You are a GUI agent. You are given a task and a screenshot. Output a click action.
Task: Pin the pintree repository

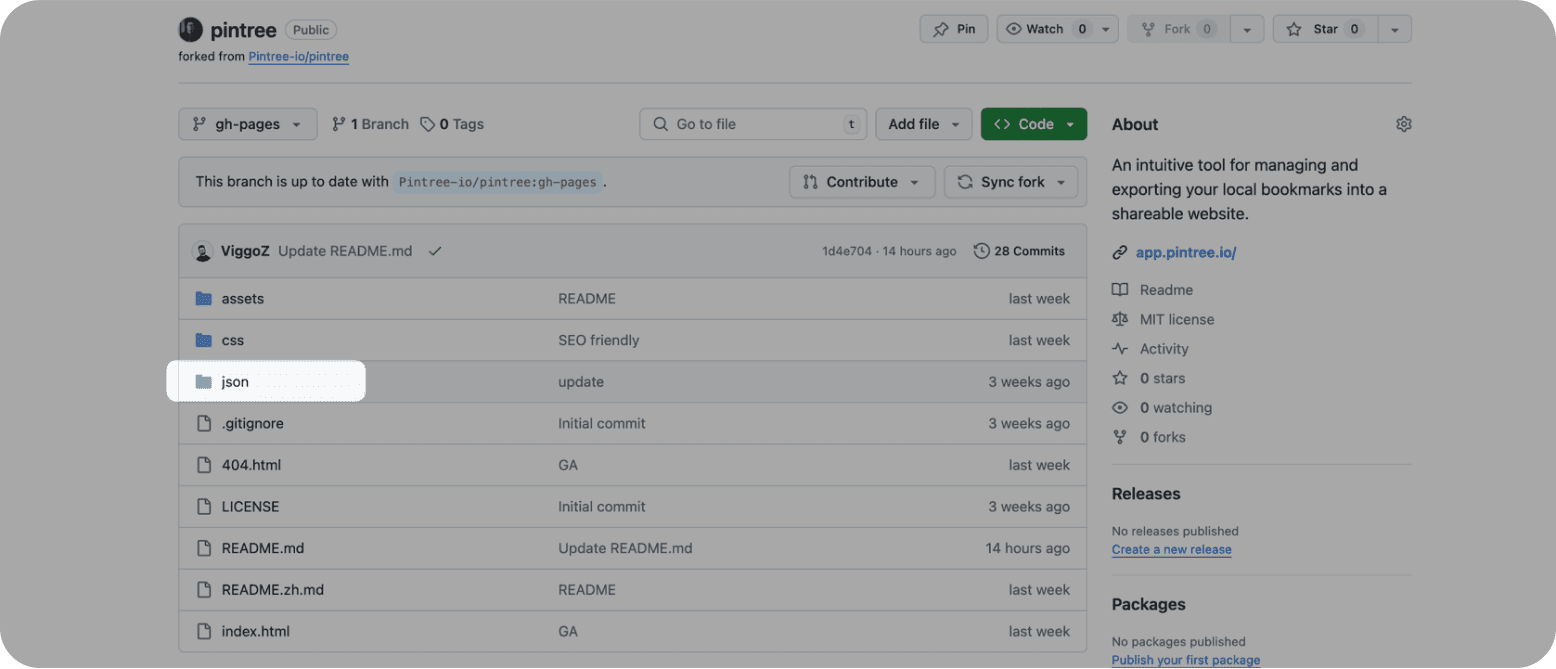(x=954, y=29)
